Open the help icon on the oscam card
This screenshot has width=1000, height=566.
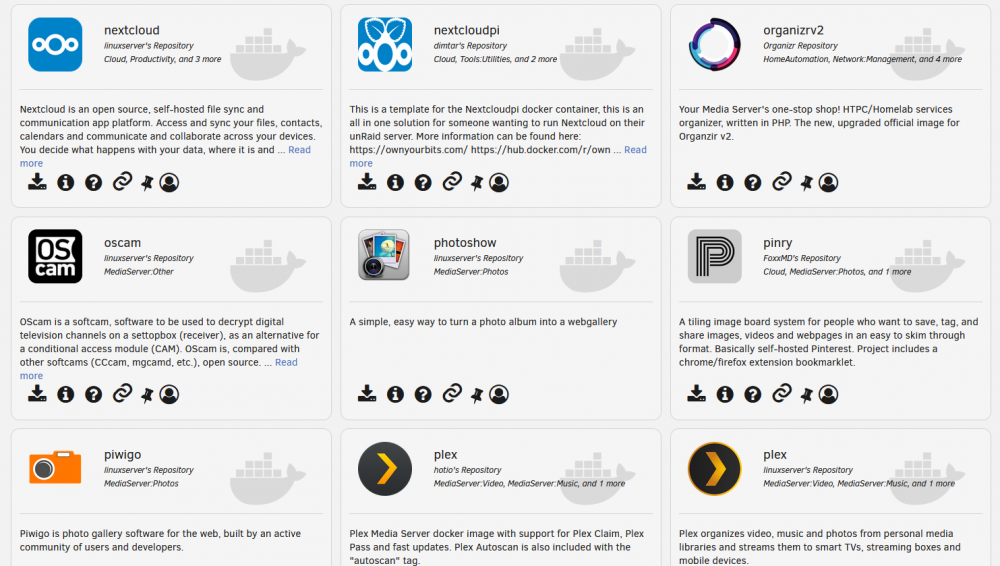click(94, 394)
